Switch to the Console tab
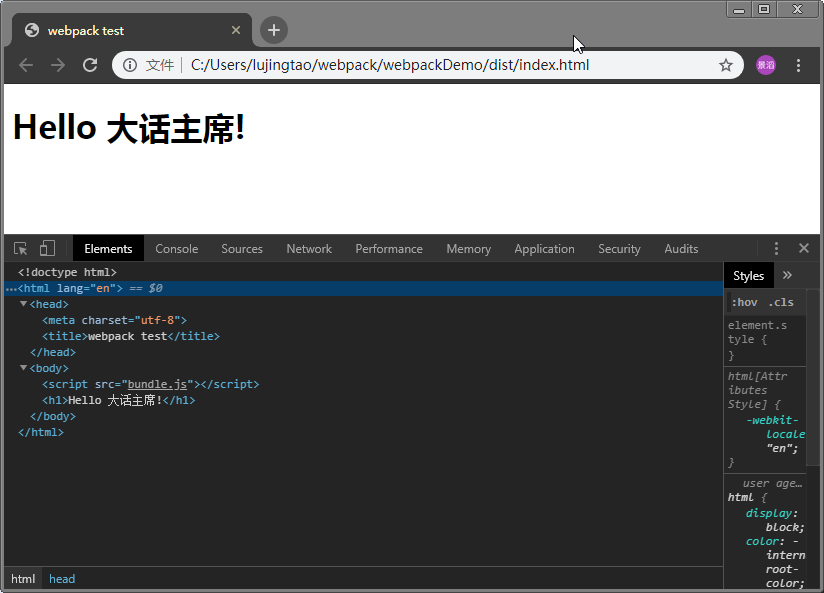Screen dimensions: 824x593 [x=177, y=249]
